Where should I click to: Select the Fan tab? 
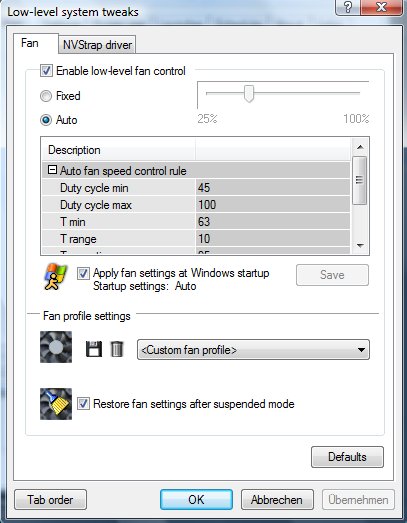[x=30, y=43]
